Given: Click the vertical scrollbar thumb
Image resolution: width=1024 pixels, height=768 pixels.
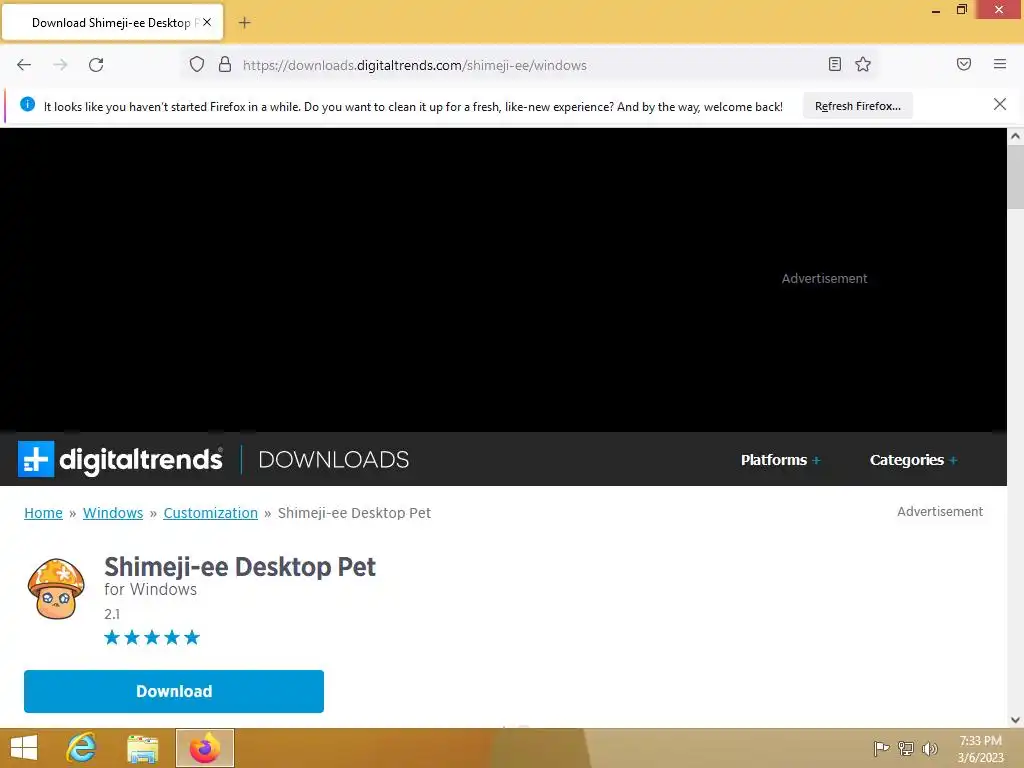Looking at the screenshot, I should pos(1015,177).
